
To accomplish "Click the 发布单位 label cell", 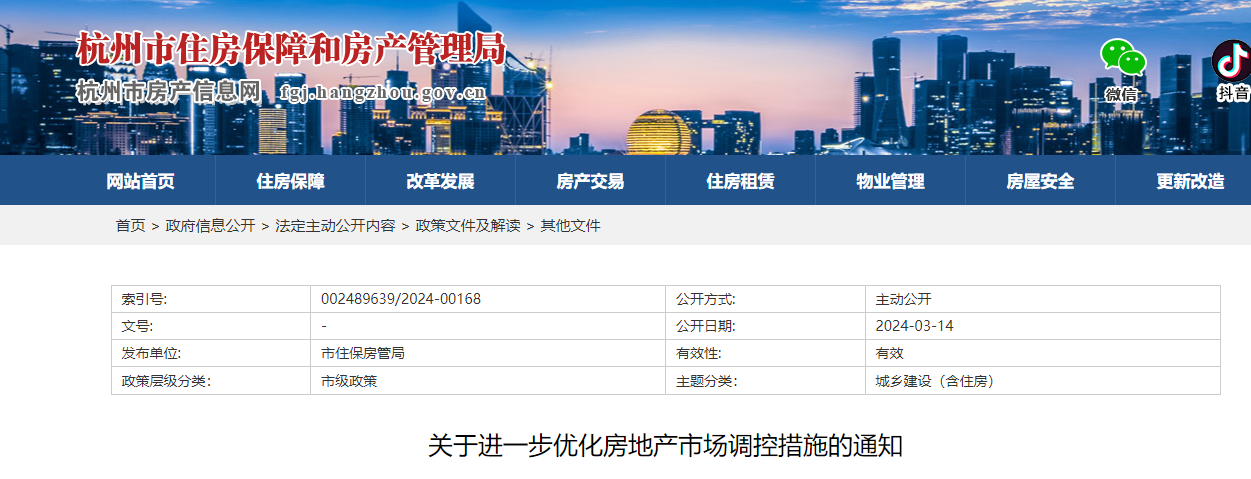I will 211,353.
